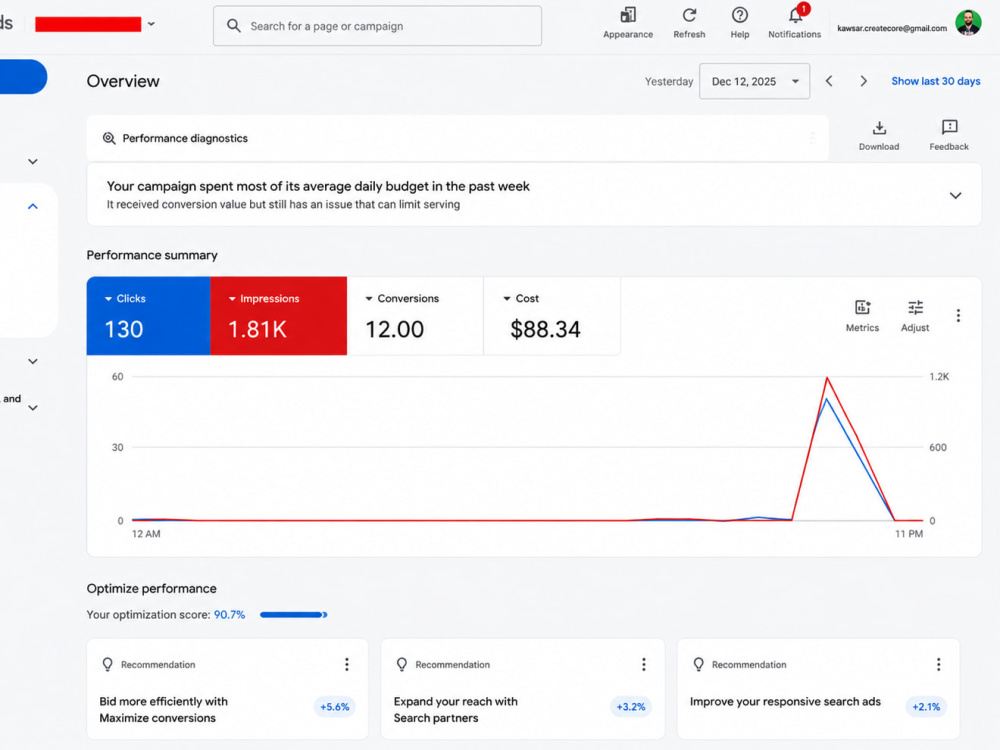This screenshot has width=1000, height=750.
Task: Change the Clicks metric dropdown
Action: (x=108, y=298)
